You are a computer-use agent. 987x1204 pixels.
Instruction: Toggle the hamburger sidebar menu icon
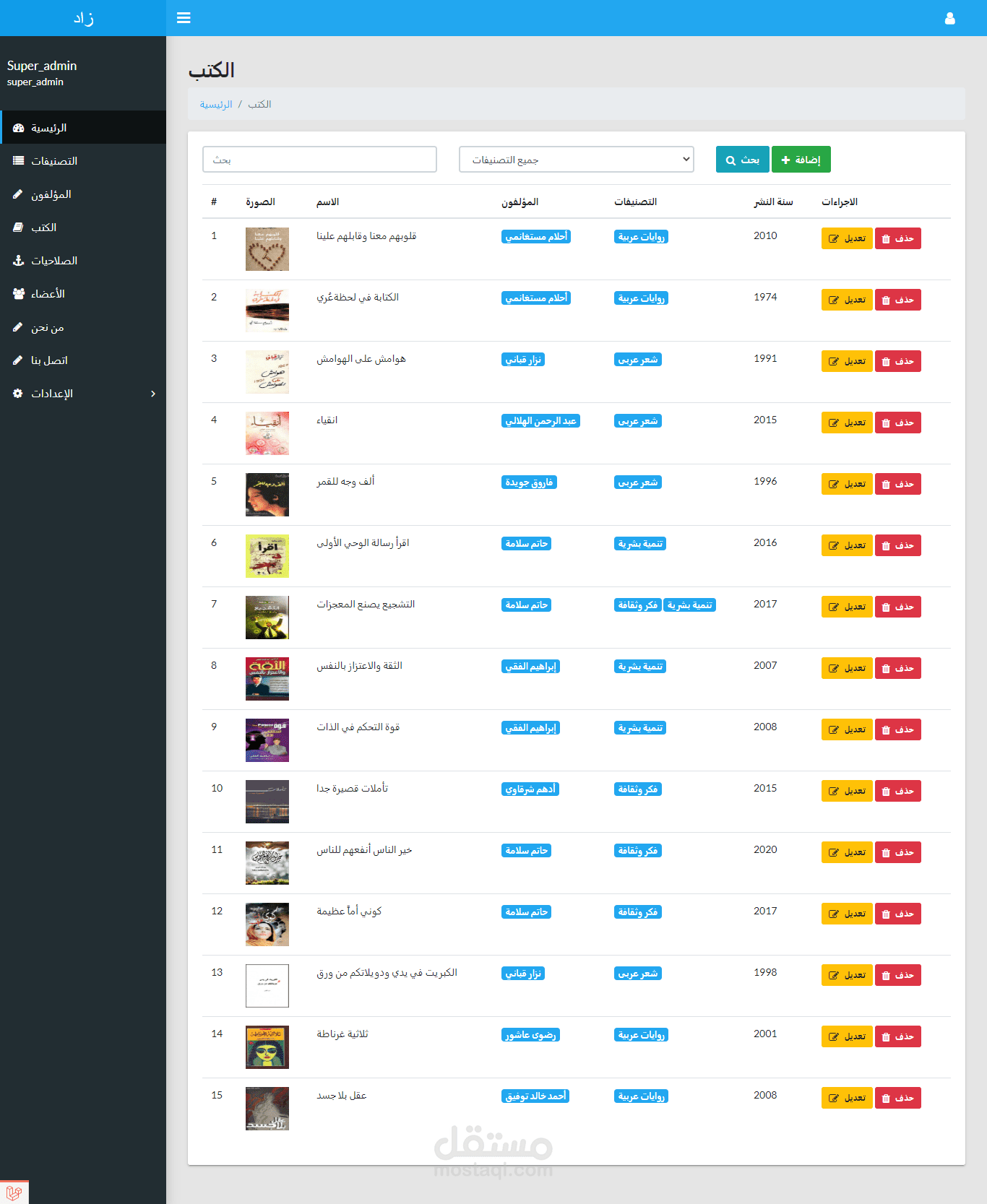coord(184,18)
